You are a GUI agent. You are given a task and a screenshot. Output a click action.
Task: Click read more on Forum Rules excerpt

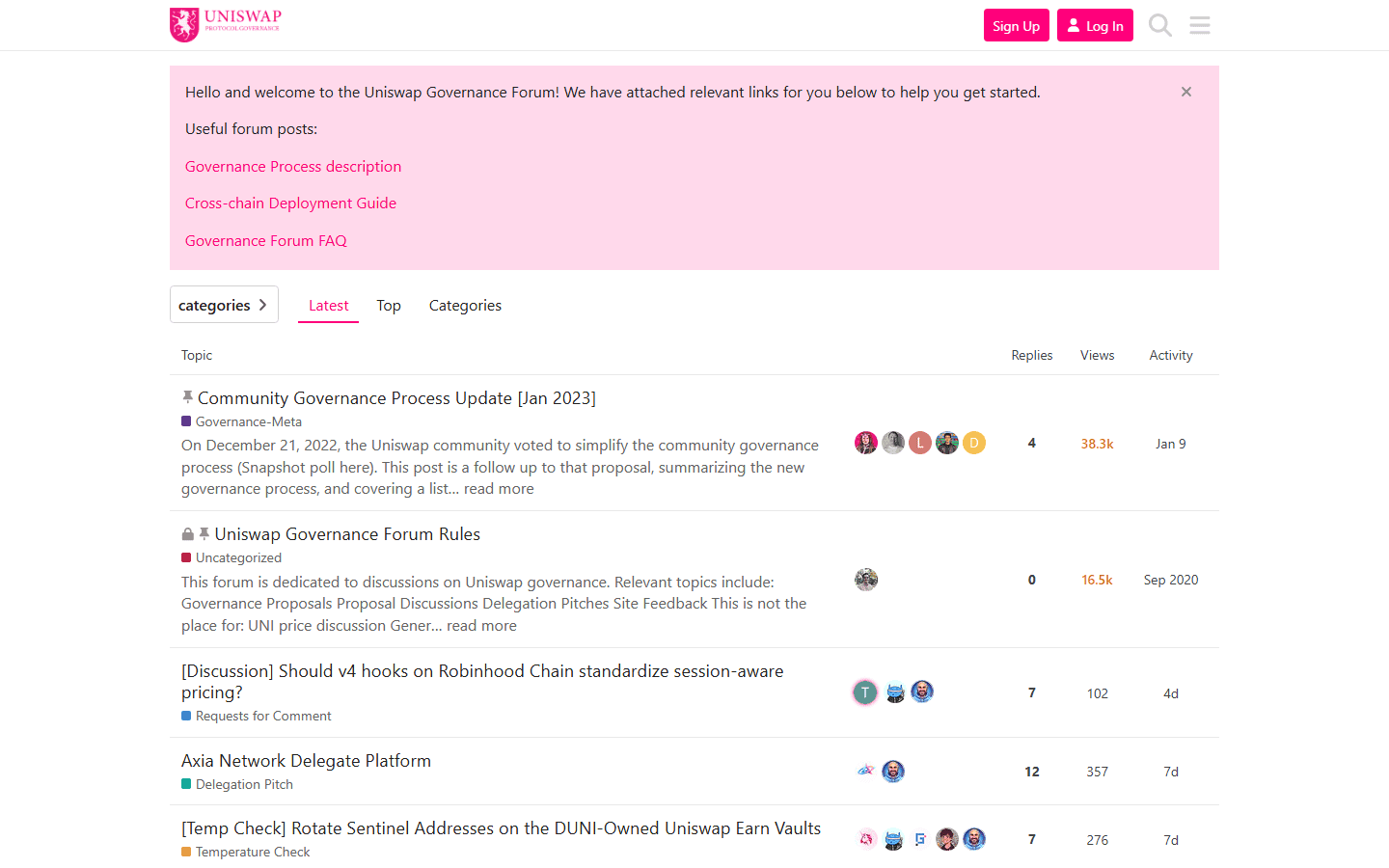481,626
